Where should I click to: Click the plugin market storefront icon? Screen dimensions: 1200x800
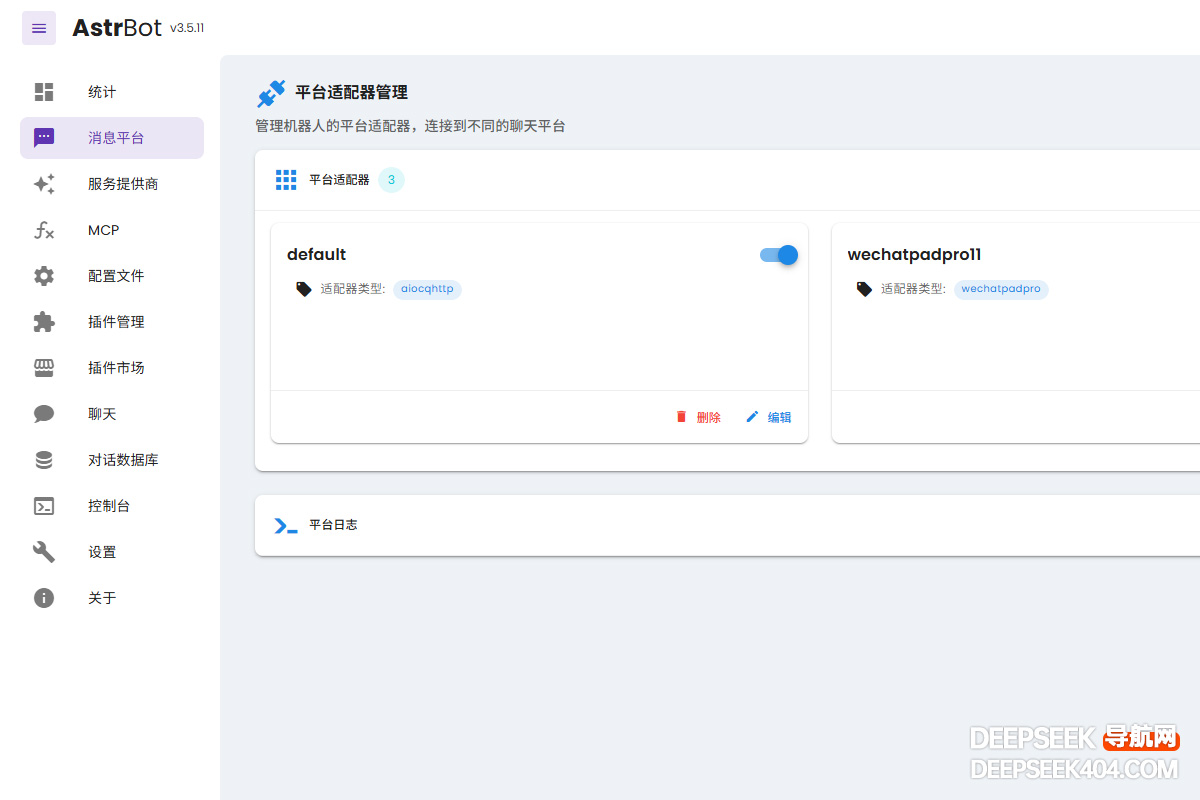click(44, 368)
